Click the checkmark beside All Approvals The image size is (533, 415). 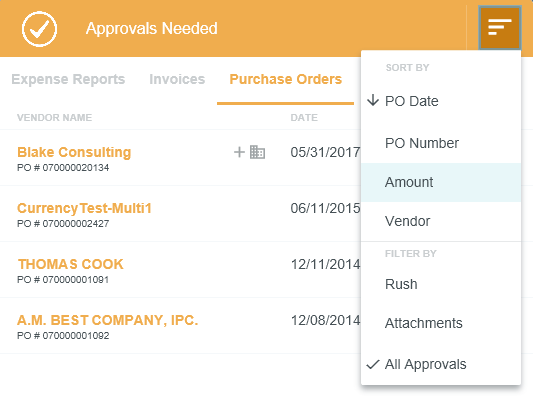(373, 364)
